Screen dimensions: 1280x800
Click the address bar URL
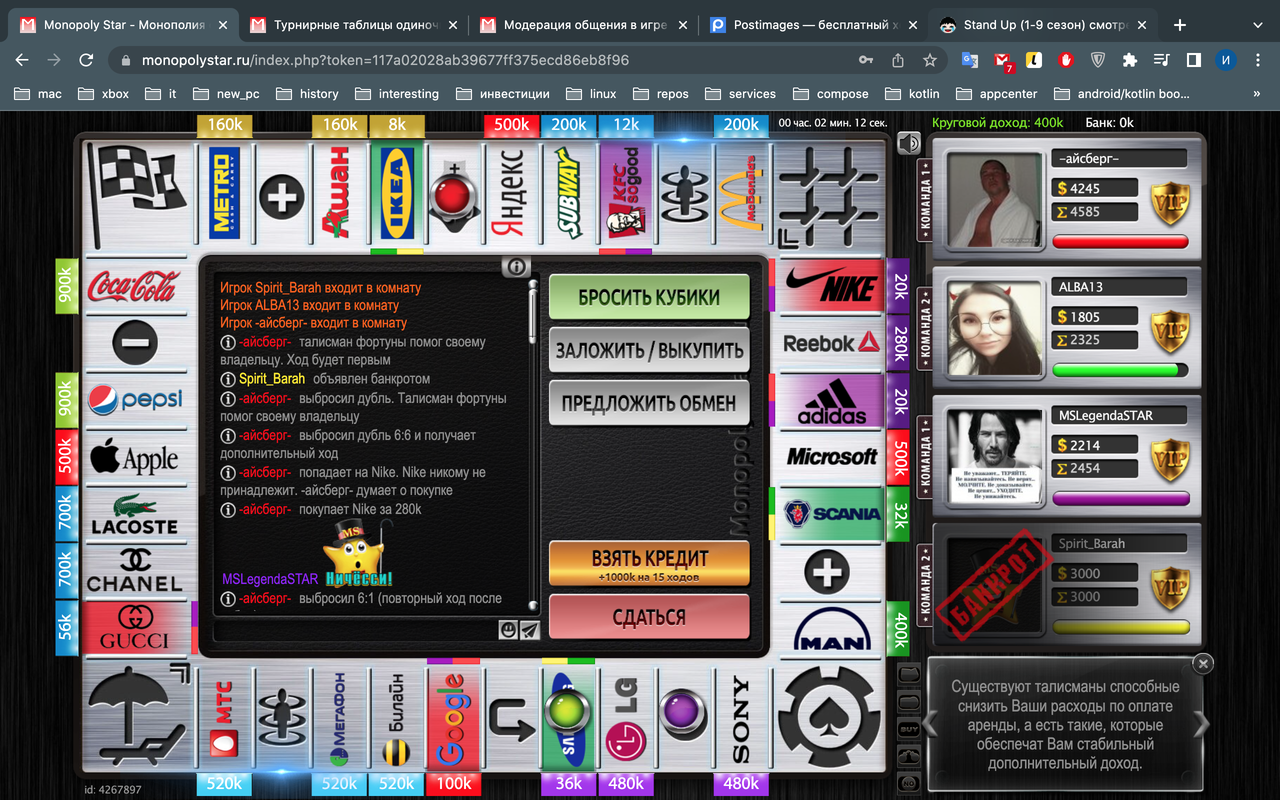coord(386,60)
